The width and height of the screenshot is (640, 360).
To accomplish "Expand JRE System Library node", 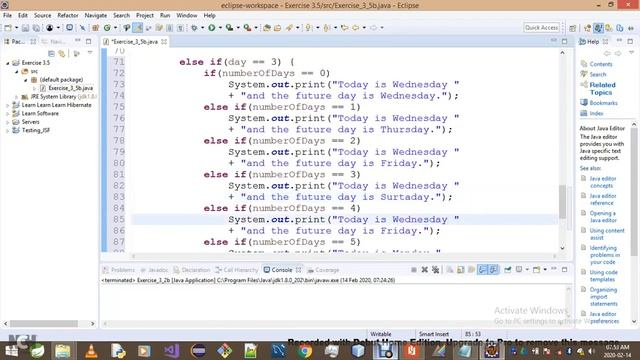I will pyautogui.click(x=17, y=97).
